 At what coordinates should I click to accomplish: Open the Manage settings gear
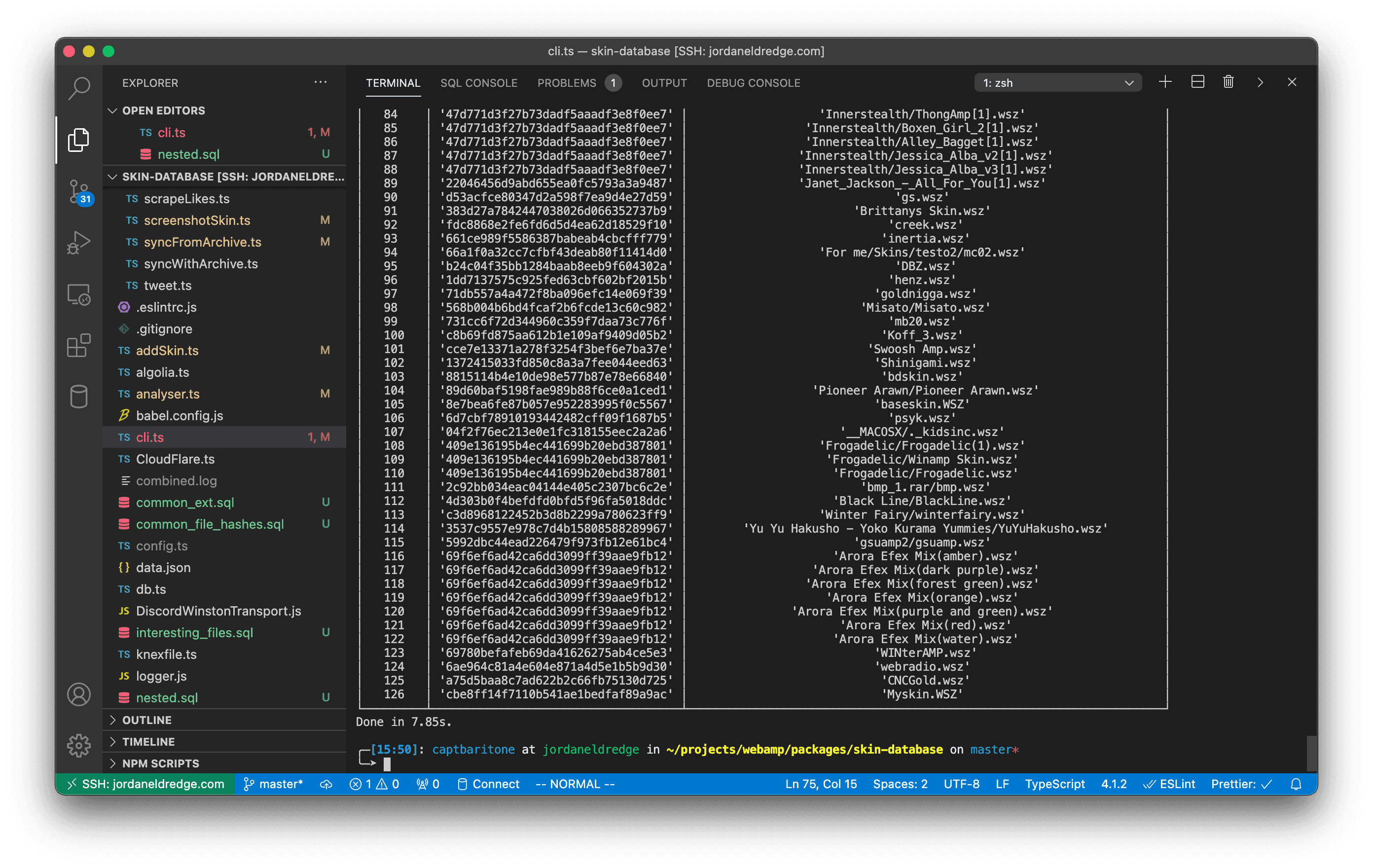(x=79, y=744)
